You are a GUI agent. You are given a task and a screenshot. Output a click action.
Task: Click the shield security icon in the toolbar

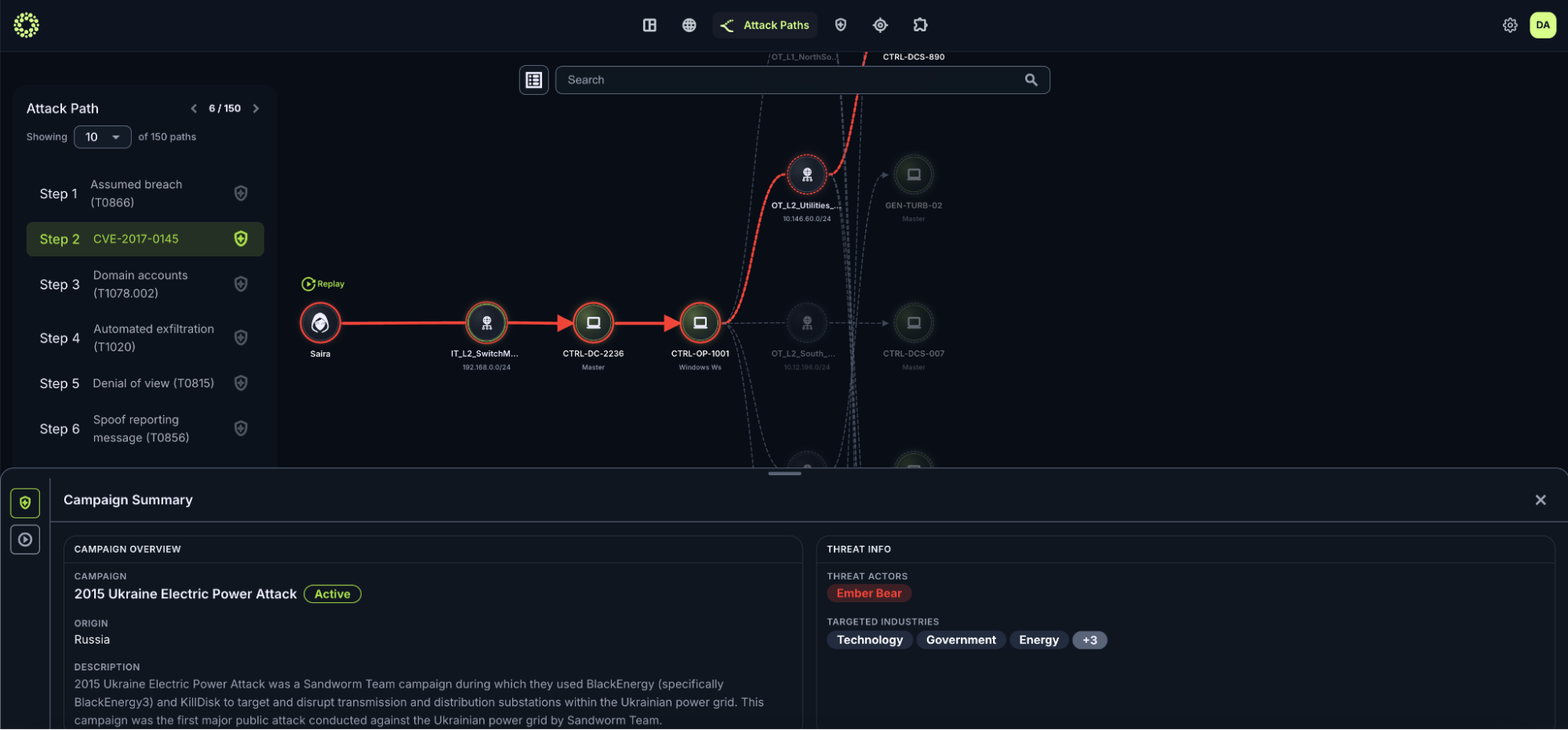click(840, 25)
